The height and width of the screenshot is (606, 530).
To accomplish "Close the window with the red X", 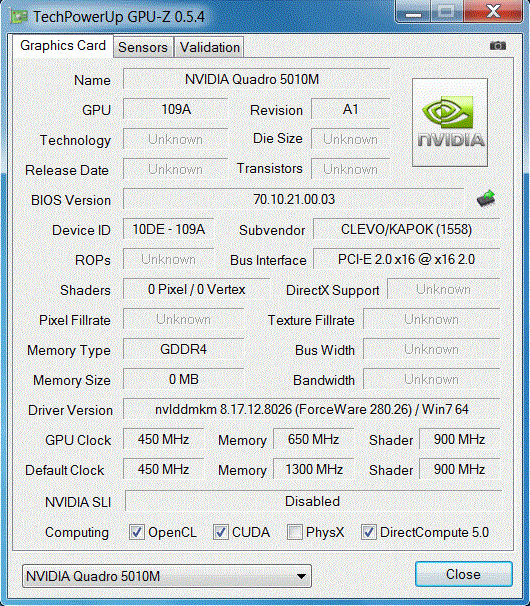I will (493, 11).
